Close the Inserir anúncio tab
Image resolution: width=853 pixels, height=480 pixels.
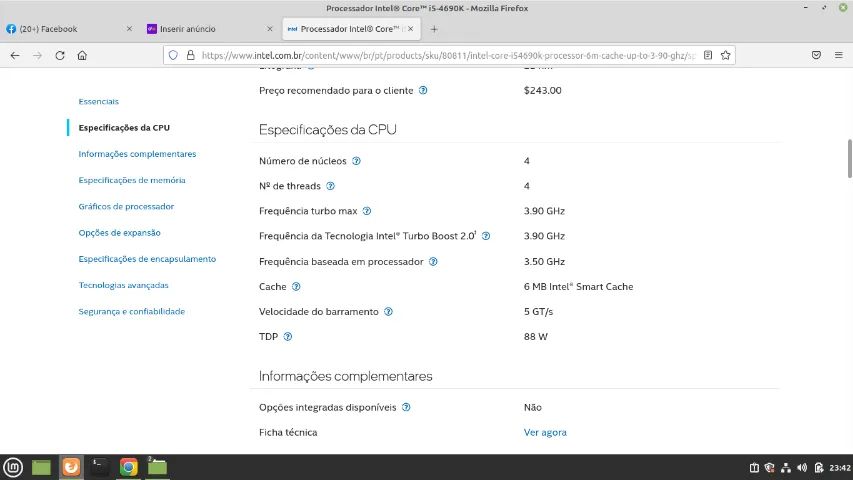click(x=269, y=29)
